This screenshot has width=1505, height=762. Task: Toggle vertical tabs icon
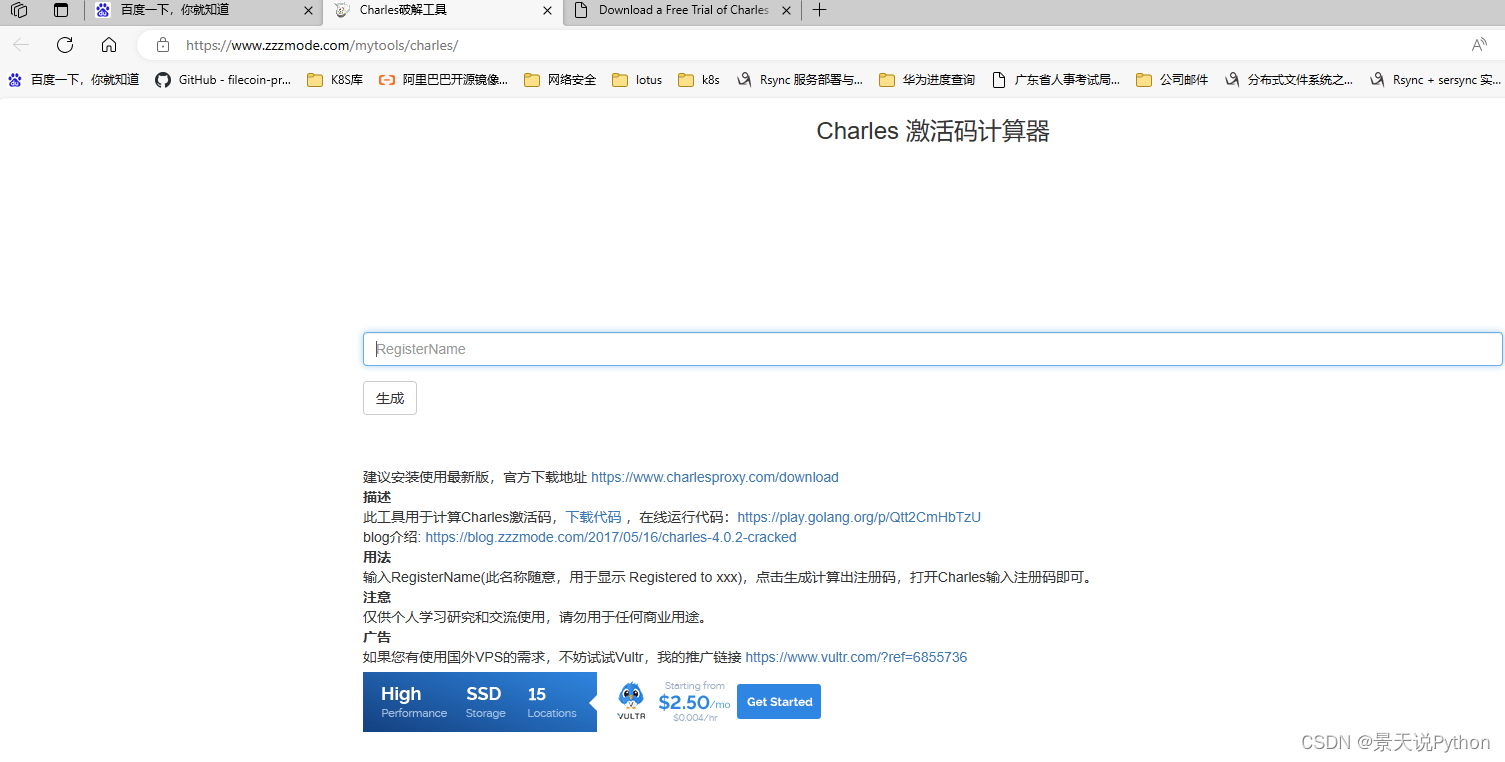(x=62, y=10)
